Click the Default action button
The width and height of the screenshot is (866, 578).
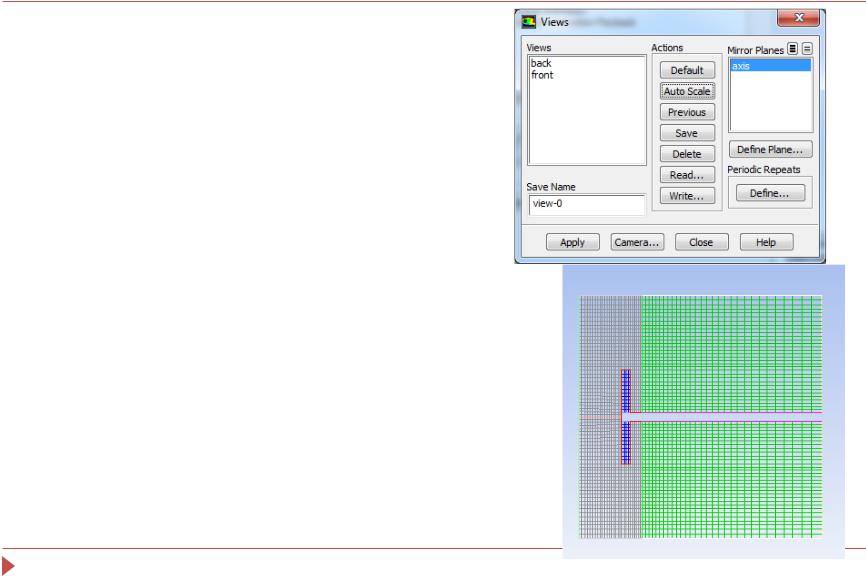click(687, 70)
